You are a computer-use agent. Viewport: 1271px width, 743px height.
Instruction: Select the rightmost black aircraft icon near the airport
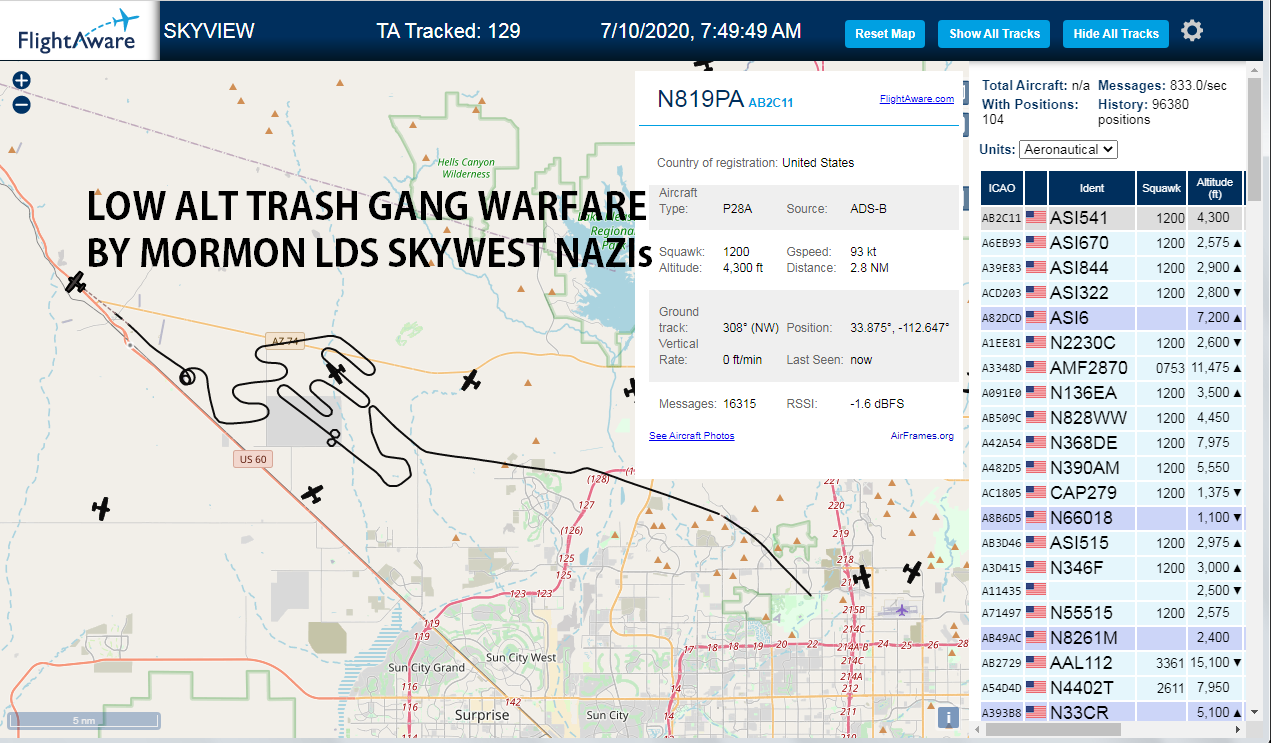pos(912,571)
